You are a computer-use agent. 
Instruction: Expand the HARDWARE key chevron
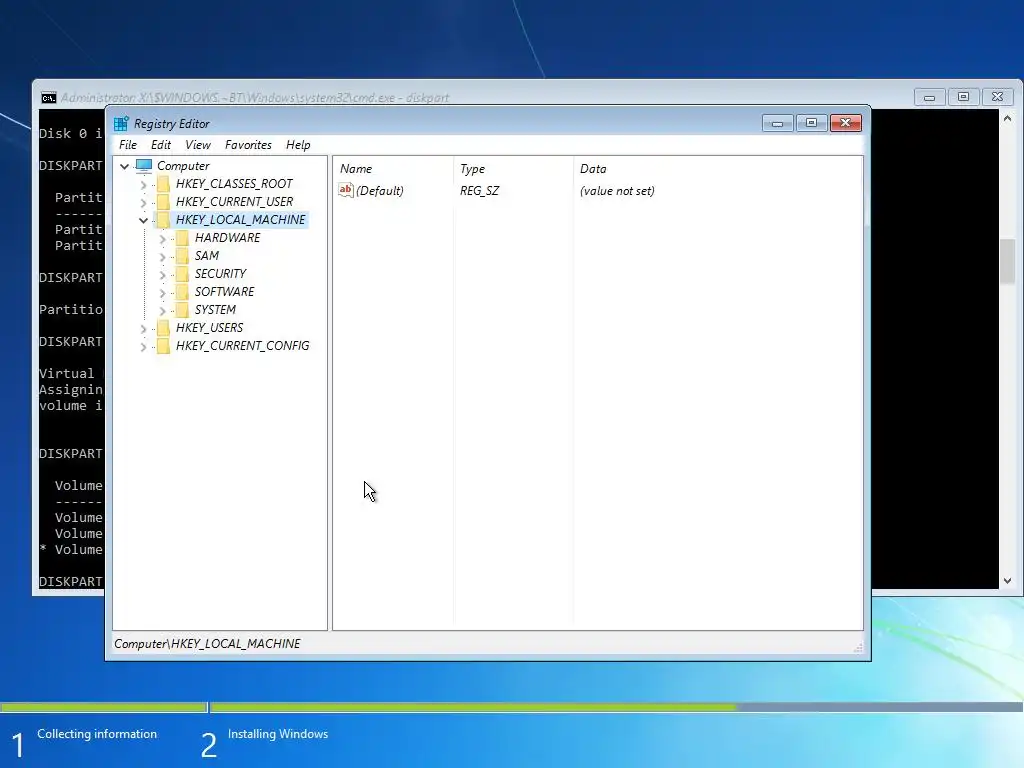point(162,239)
